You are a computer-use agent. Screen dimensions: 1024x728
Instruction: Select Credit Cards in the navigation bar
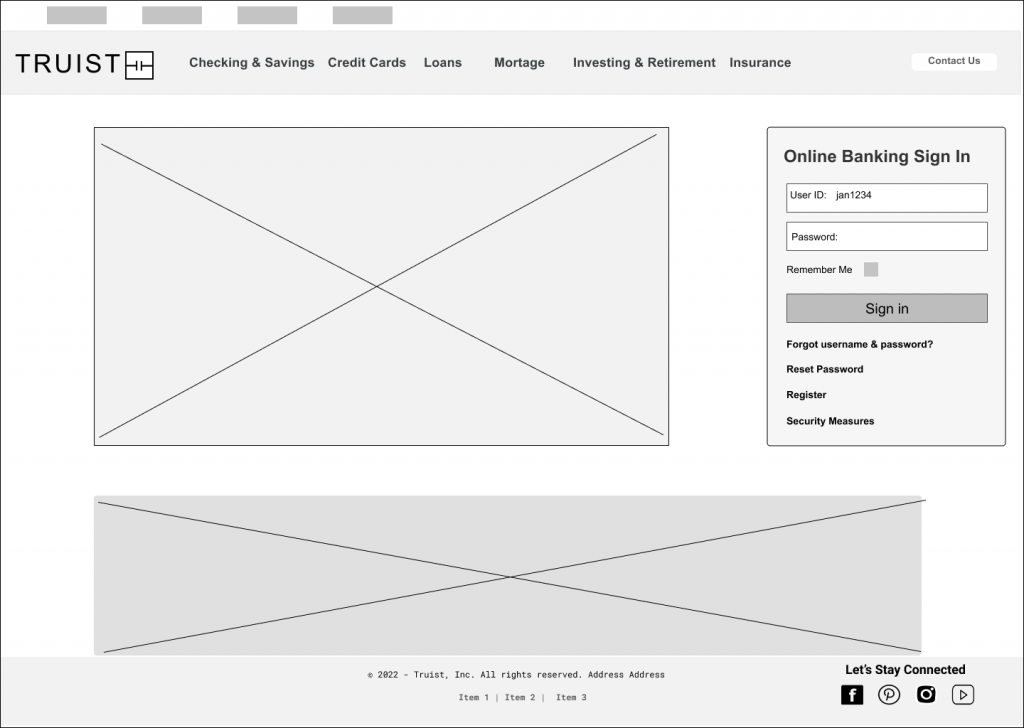tap(367, 62)
